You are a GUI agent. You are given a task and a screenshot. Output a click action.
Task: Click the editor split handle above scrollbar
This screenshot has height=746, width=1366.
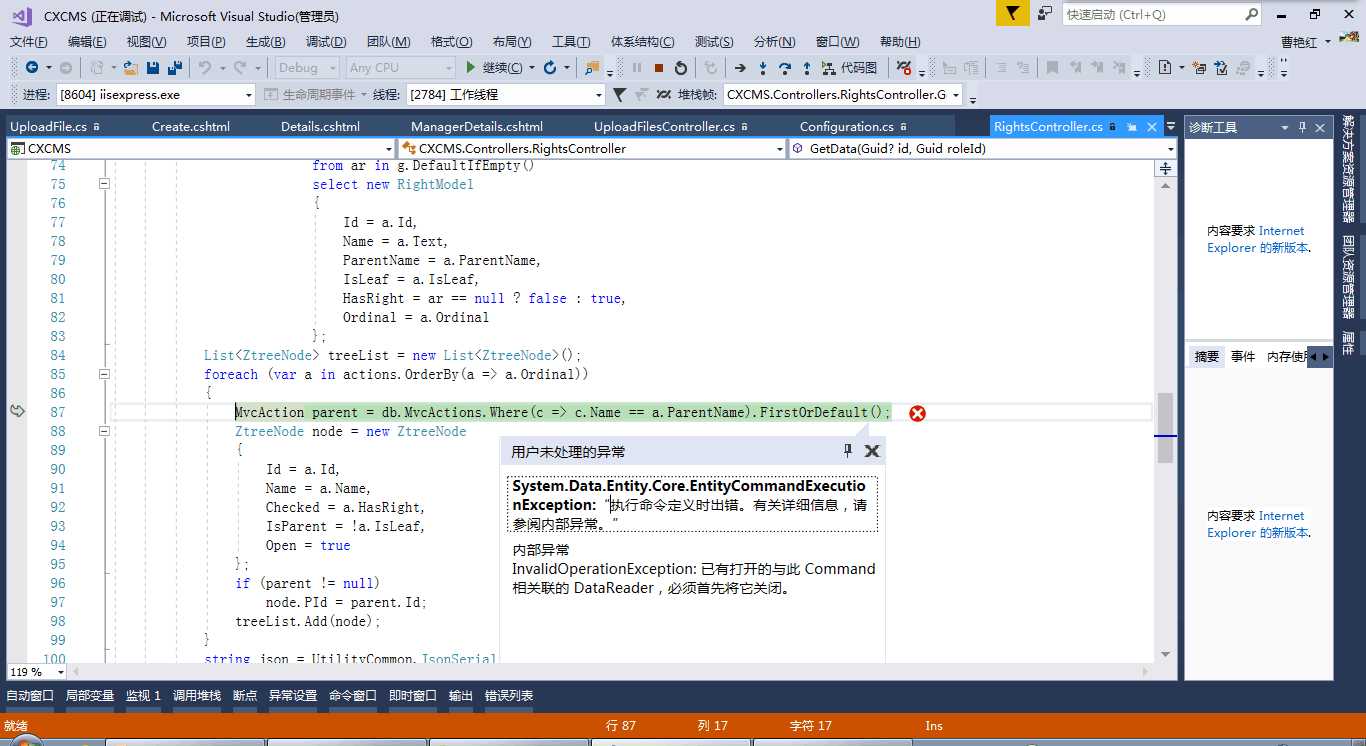(1165, 169)
